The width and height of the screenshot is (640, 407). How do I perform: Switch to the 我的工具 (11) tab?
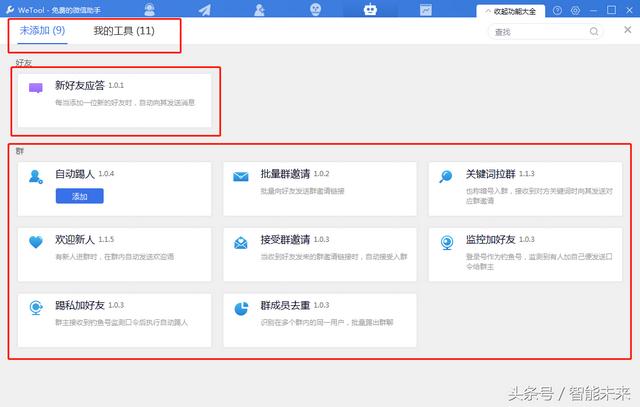(x=124, y=31)
